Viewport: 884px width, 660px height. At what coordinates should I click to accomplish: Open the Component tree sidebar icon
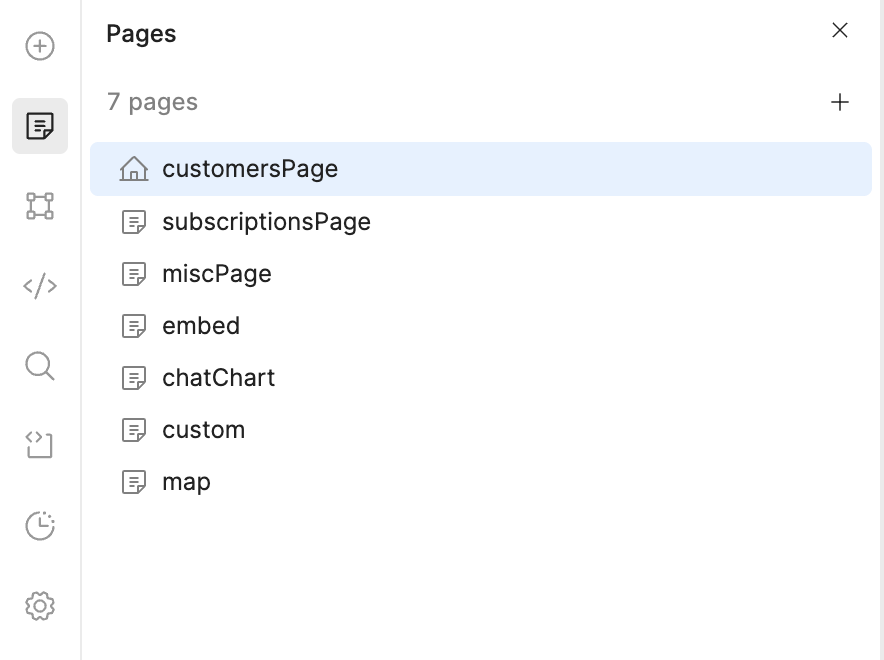coord(40,206)
